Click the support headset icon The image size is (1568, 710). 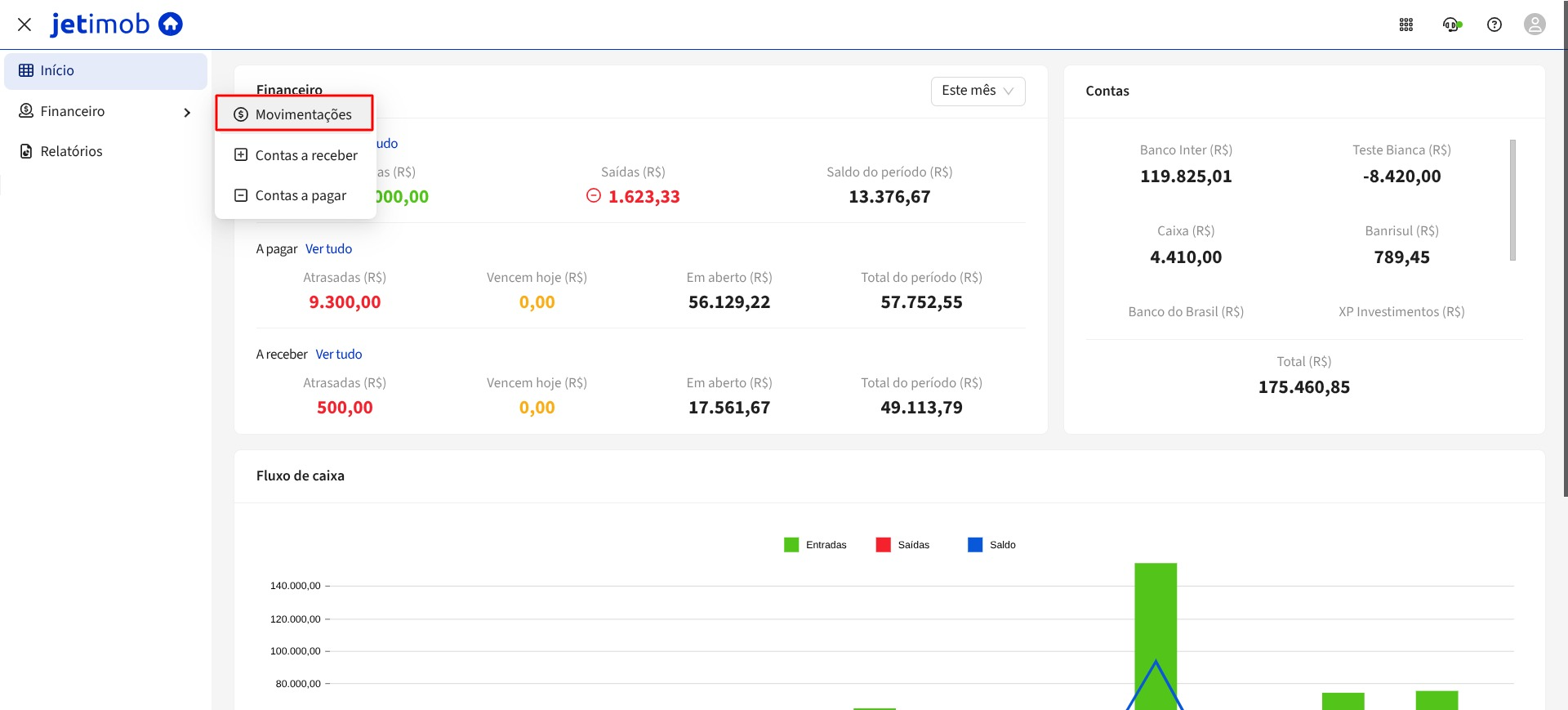click(1451, 25)
